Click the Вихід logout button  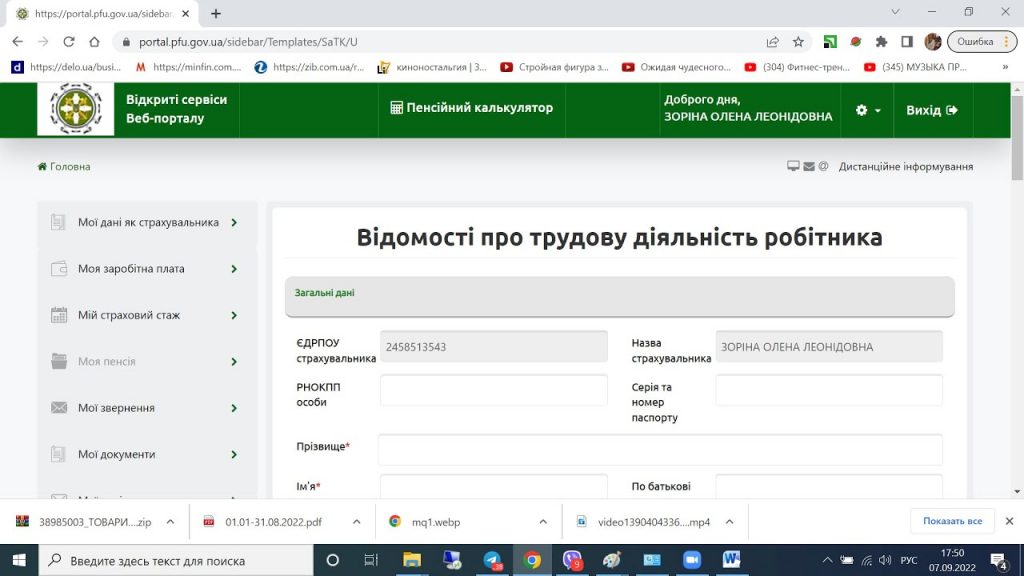[x=931, y=110]
